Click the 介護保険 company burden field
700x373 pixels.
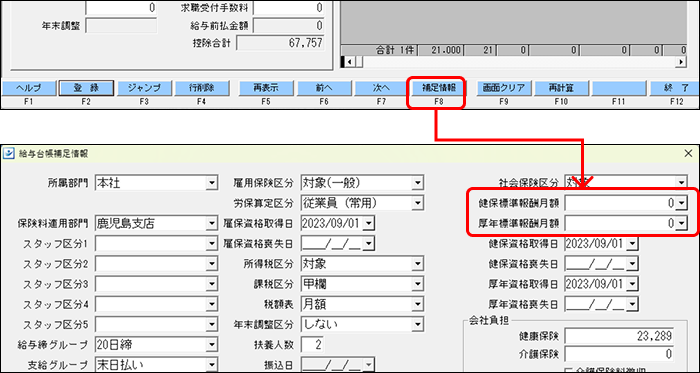[619, 354]
